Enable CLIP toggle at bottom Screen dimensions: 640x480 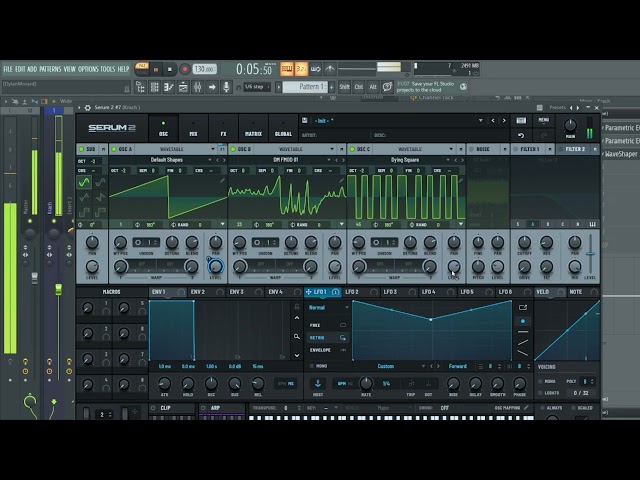153,408
